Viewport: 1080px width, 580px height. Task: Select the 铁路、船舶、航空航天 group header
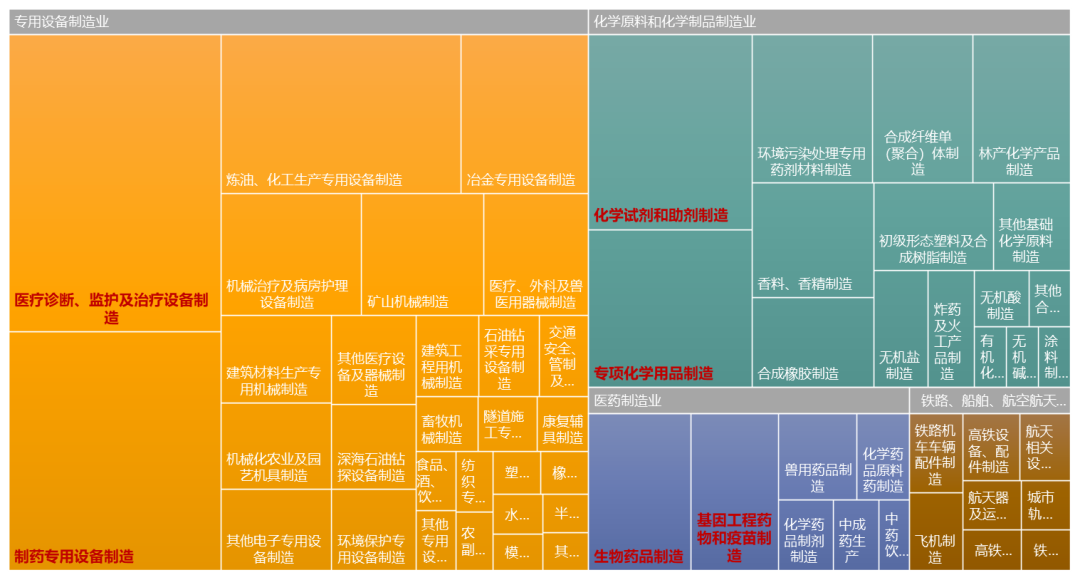989,401
